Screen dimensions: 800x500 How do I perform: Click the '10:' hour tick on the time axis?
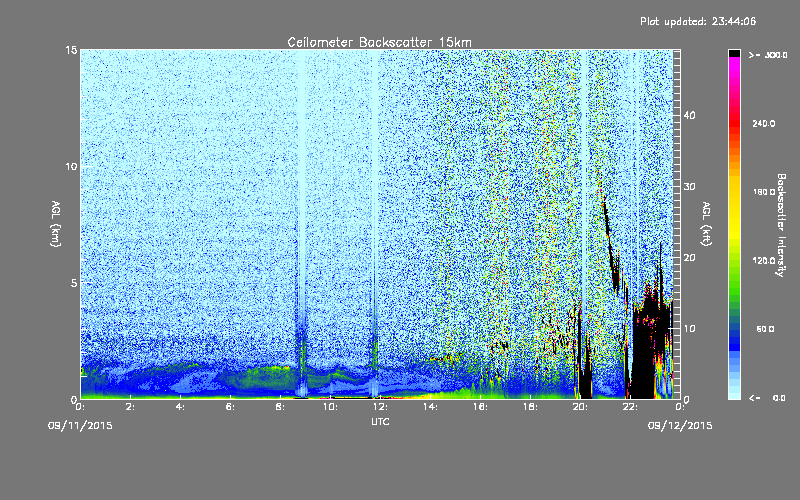pos(330,407)
